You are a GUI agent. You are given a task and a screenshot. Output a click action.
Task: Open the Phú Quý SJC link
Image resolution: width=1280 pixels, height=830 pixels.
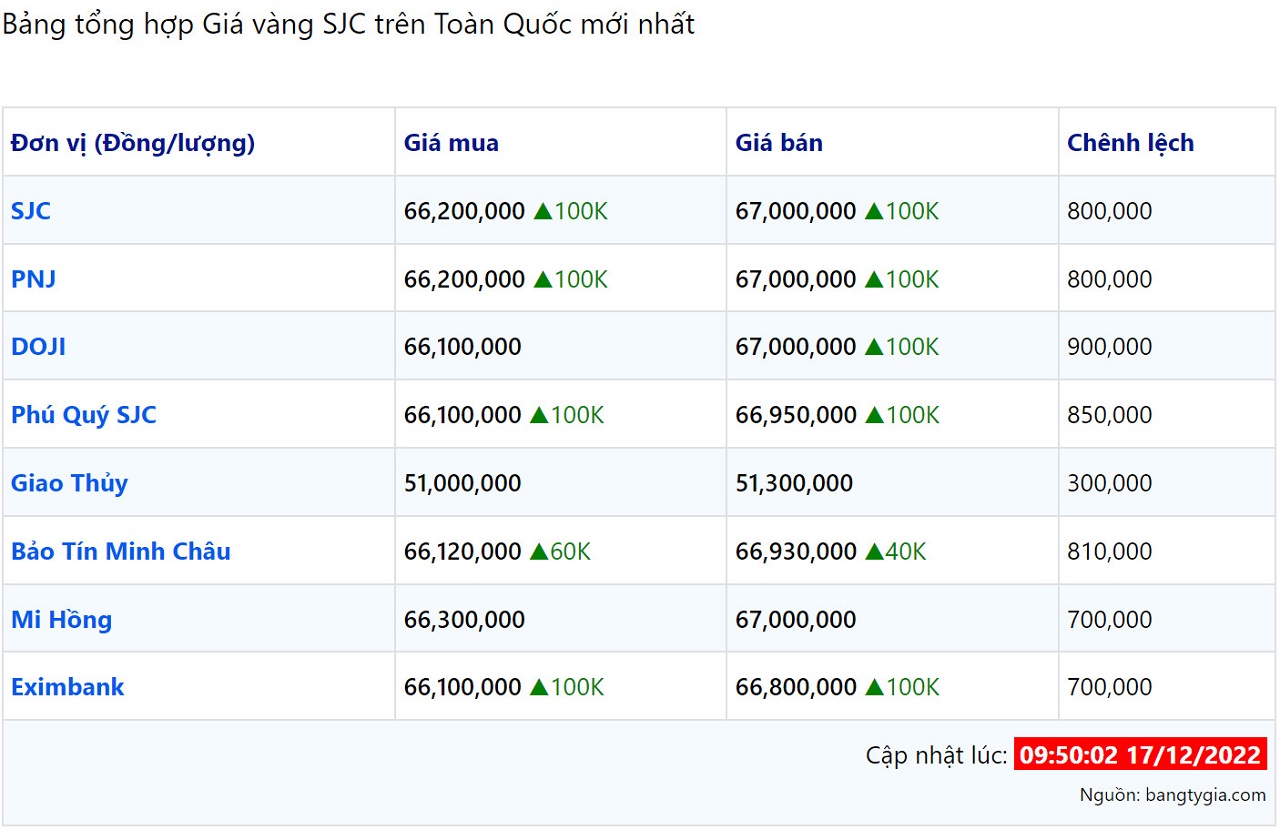(x=84, y=415)
